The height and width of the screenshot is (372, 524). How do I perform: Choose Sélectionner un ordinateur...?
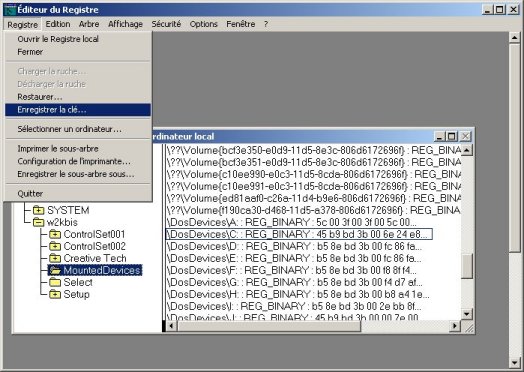pyautogui.click(x=78, y=129)
